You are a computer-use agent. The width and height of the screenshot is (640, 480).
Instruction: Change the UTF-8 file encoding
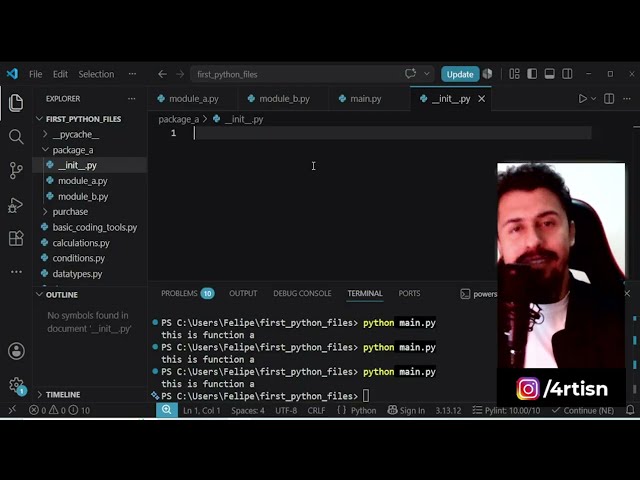286,410
